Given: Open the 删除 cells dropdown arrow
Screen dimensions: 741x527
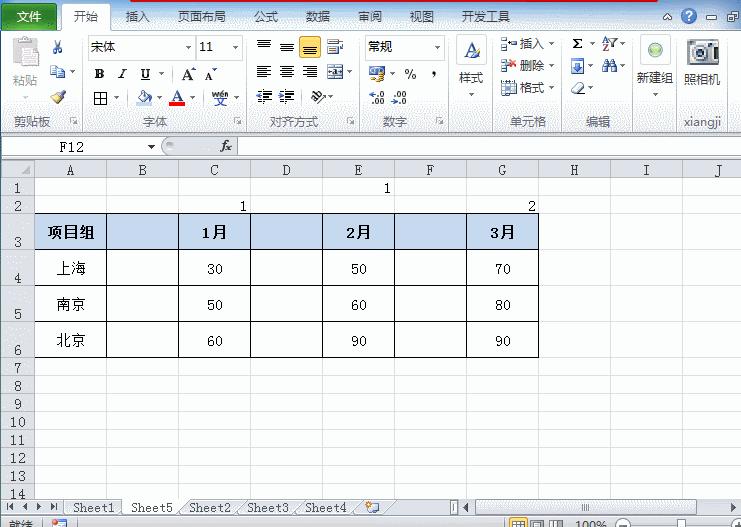Looking at the screenshot, I should click(x=551, y=66).
